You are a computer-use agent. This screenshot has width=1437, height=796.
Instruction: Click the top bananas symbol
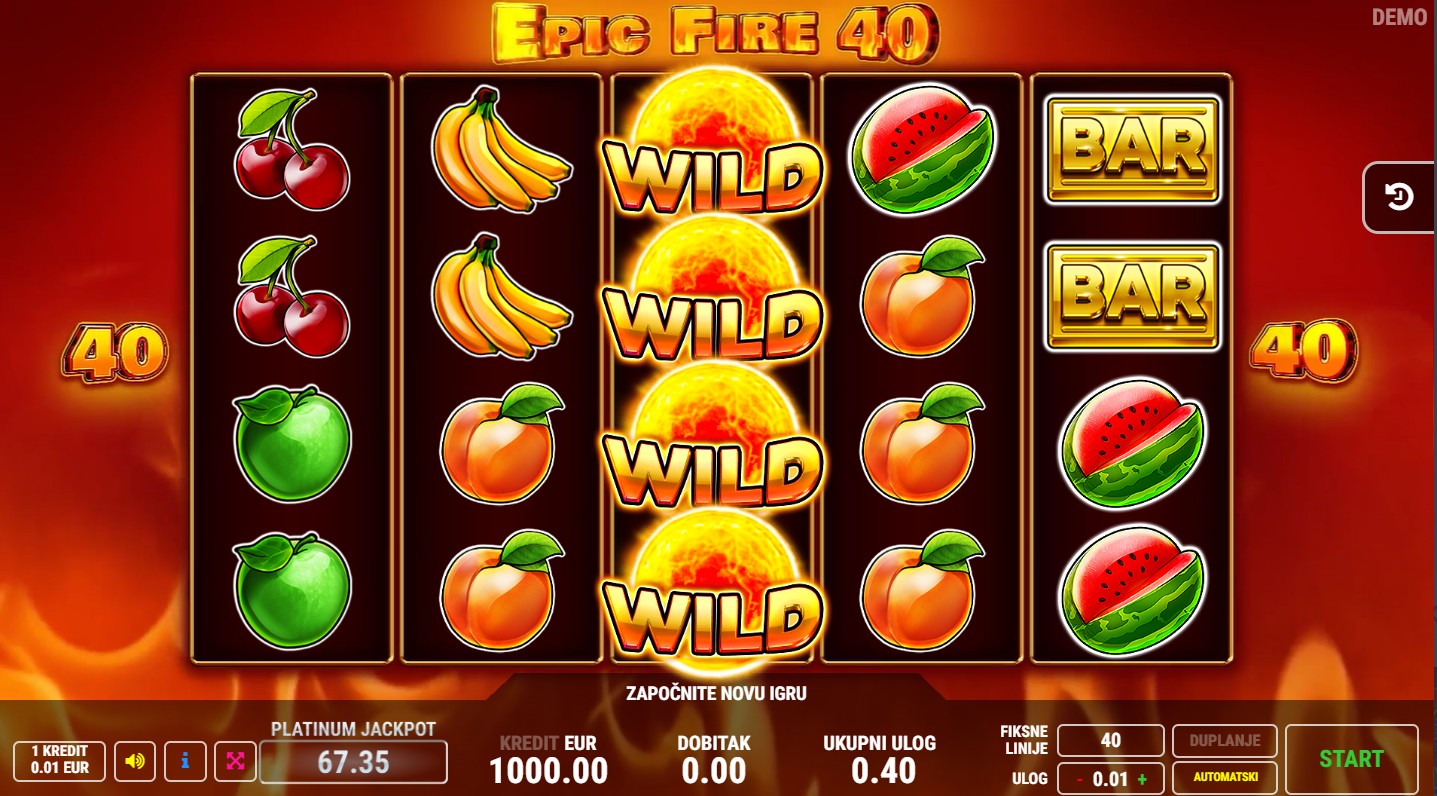501,149
